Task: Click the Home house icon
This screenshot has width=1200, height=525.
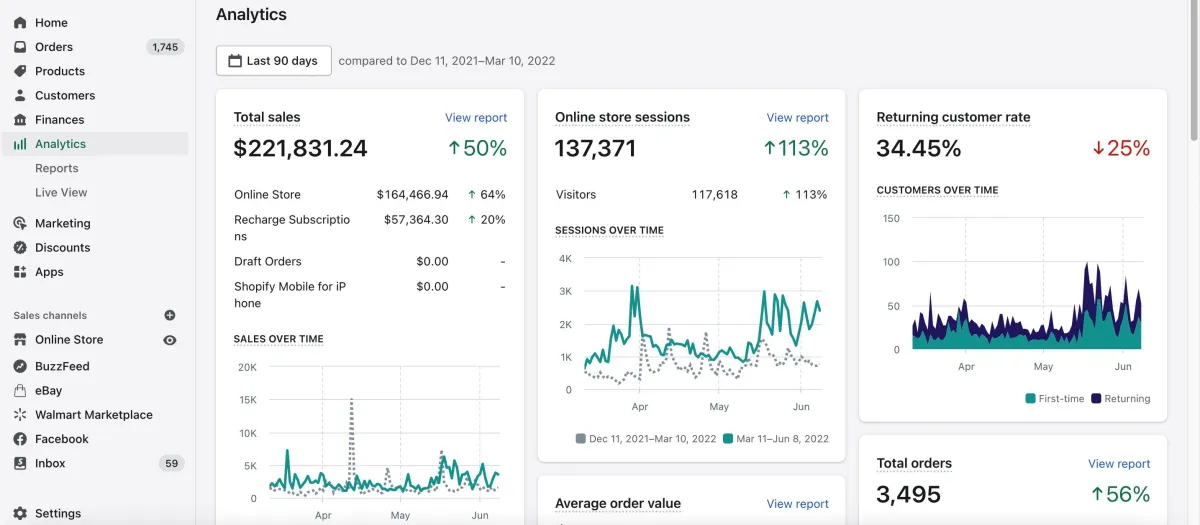Action: pyautogui.click(x=20, y=22)
